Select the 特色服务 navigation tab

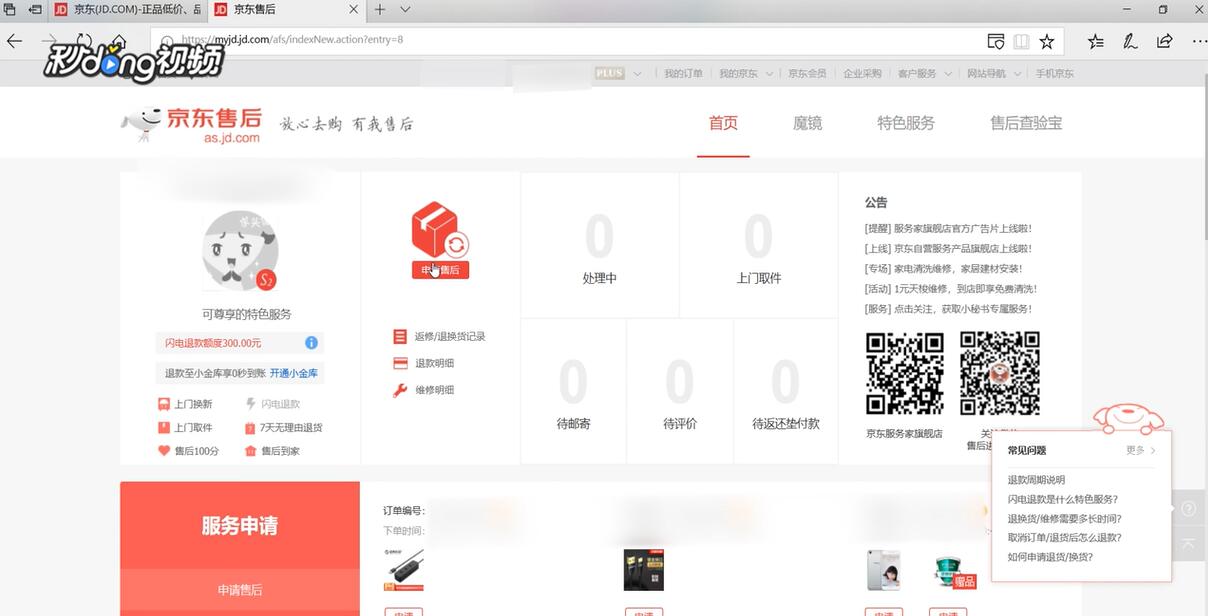point(906,123)
